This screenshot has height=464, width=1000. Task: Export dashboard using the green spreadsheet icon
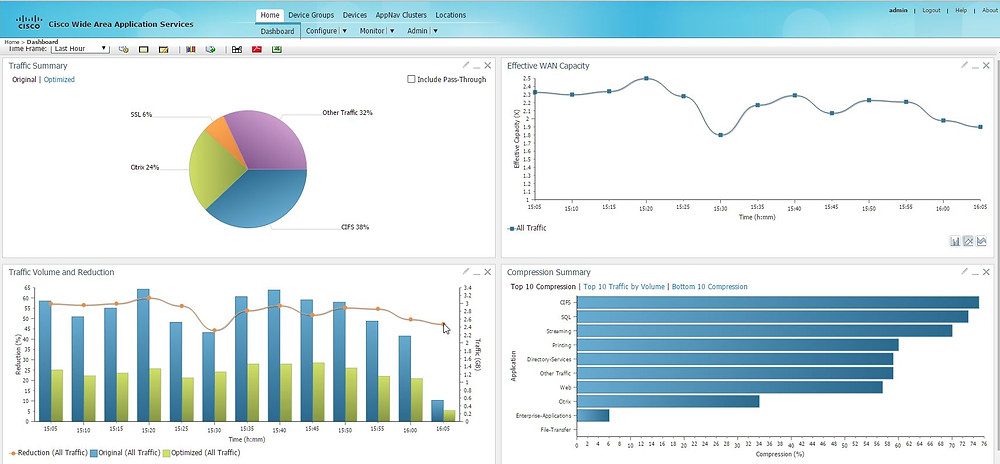pos(277,49)
